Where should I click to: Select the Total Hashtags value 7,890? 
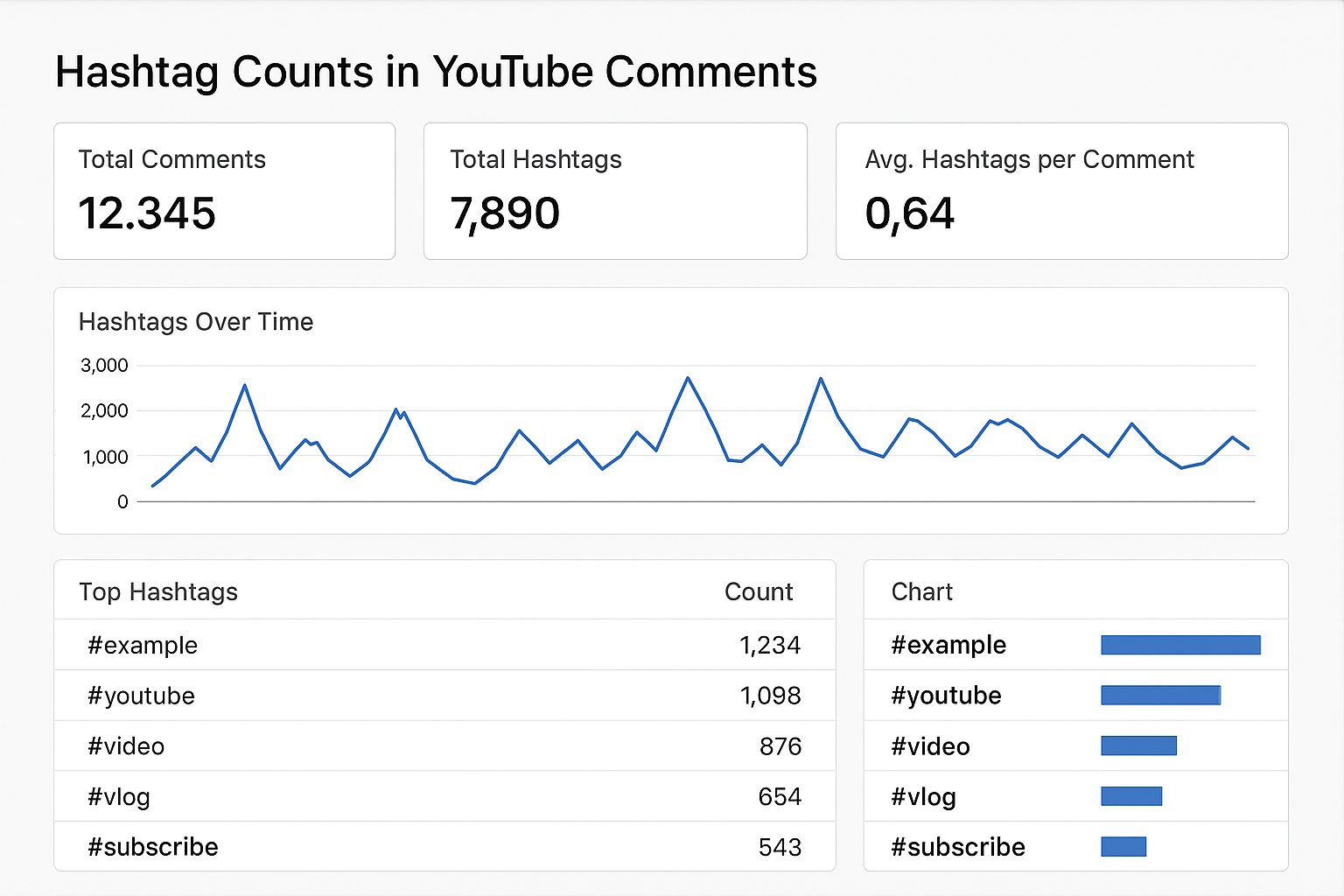click(505, 213)
